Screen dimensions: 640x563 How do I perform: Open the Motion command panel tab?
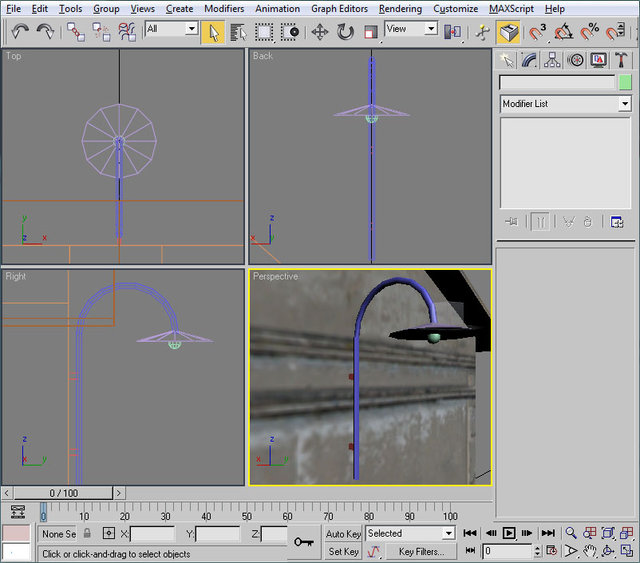576,60
